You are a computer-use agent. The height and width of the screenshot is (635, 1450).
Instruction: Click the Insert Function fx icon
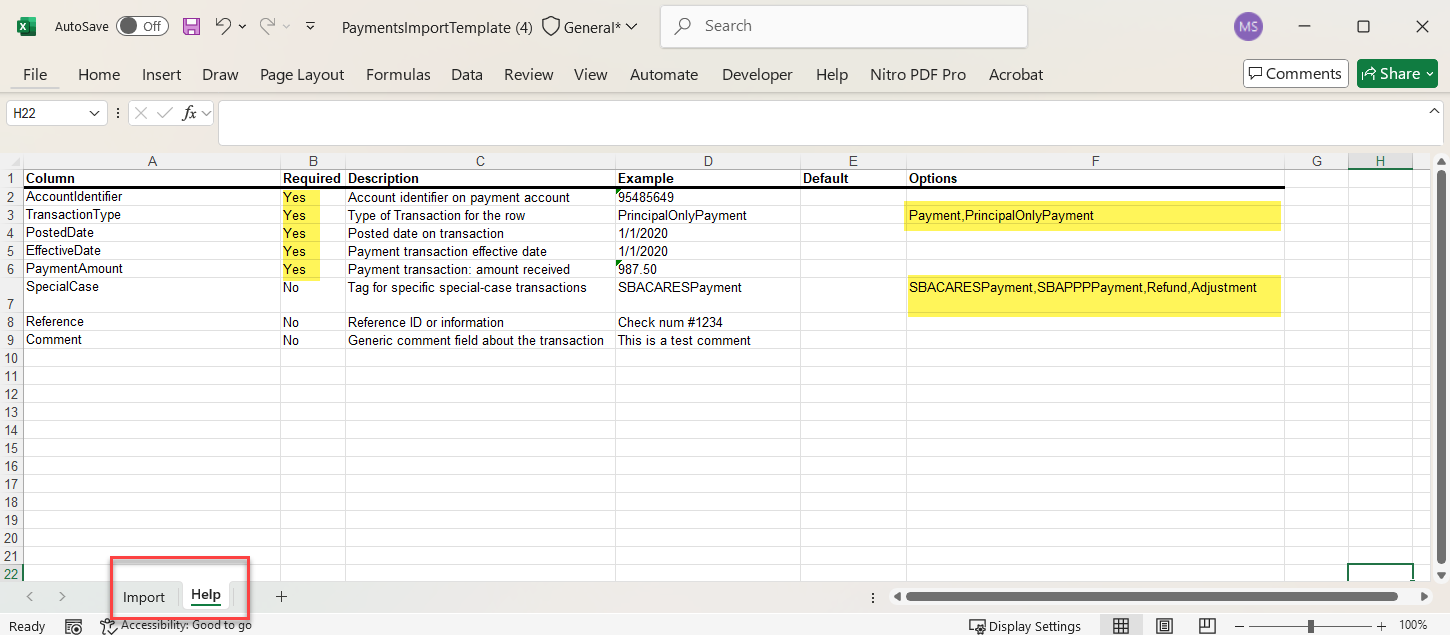click(189, 113)
